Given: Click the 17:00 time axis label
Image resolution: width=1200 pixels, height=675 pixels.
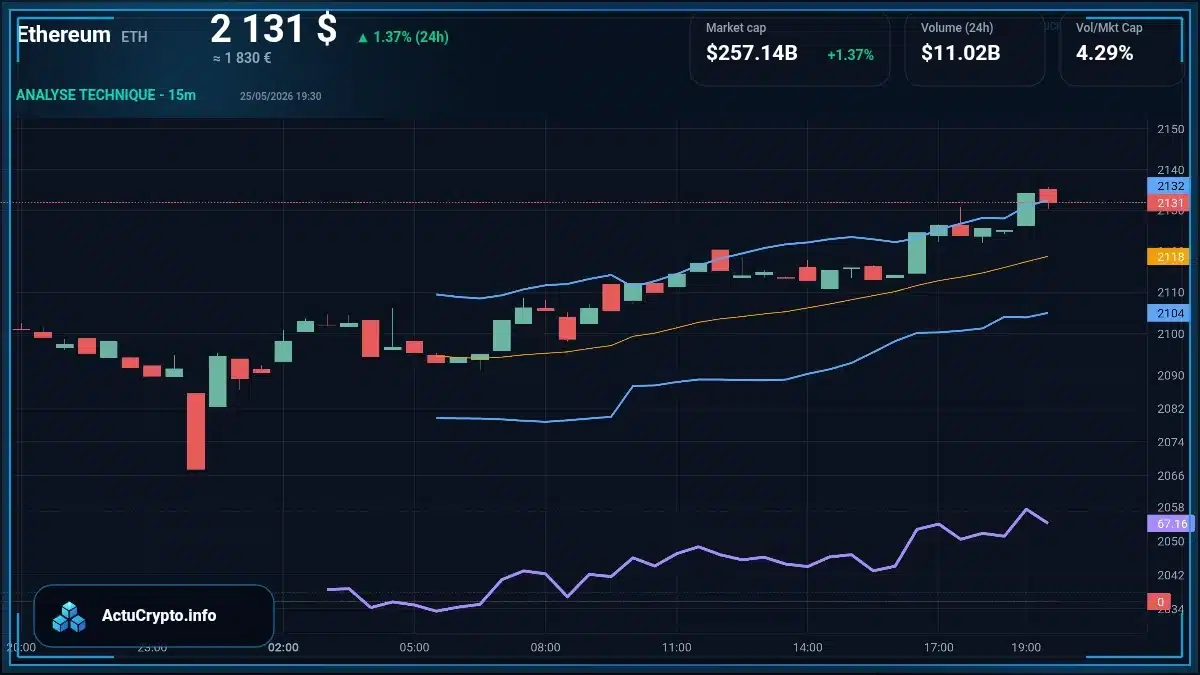Looking at the screenshot, I should click(938, 648).
